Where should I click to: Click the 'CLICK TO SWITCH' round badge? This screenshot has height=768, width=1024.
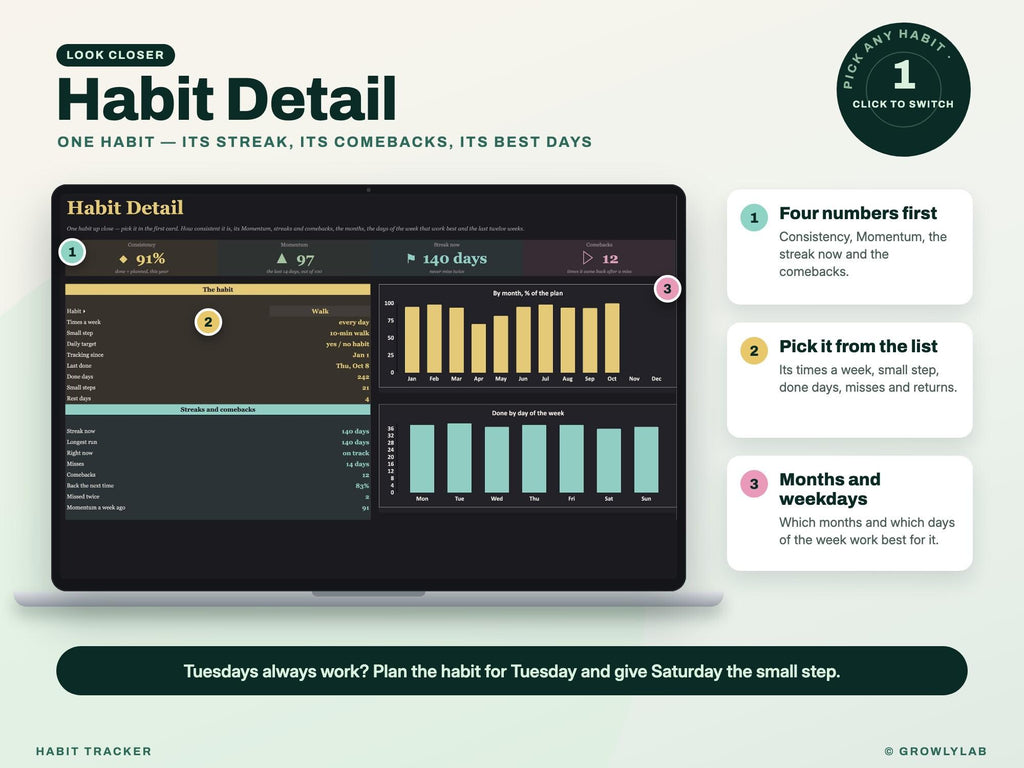click(903, 89)
